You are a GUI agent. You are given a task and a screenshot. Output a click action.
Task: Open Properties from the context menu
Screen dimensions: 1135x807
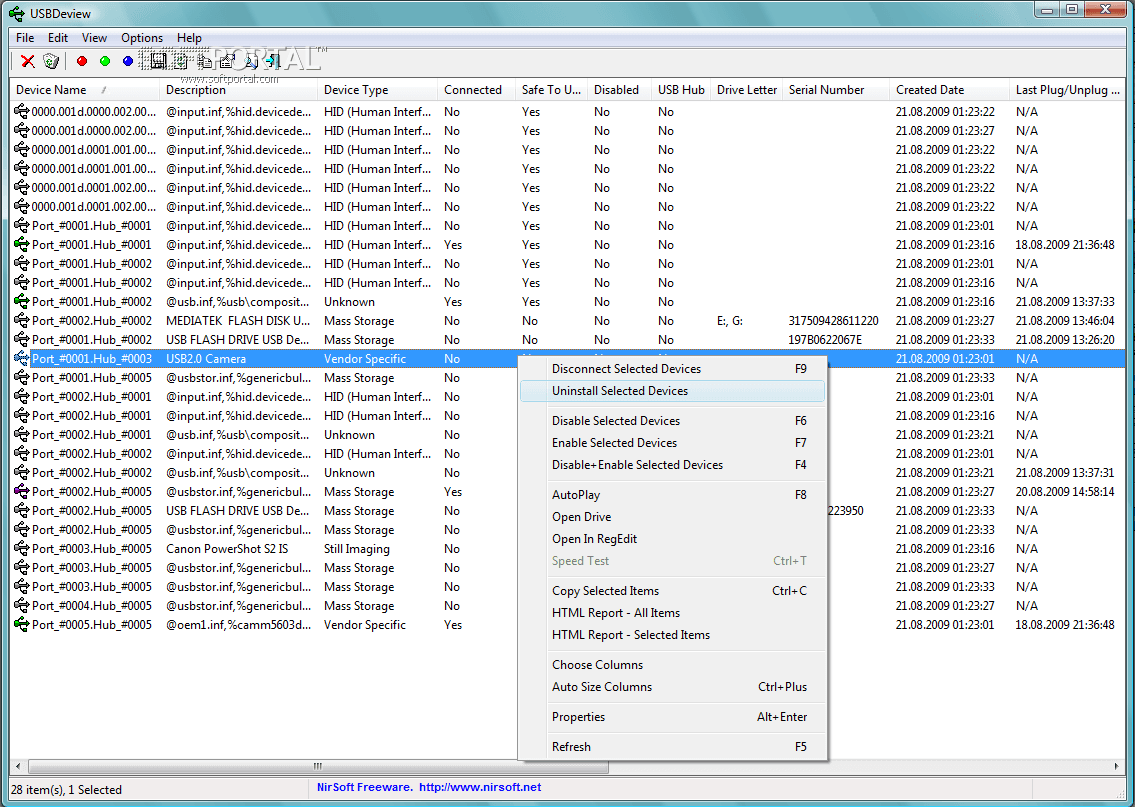point(672,717)
